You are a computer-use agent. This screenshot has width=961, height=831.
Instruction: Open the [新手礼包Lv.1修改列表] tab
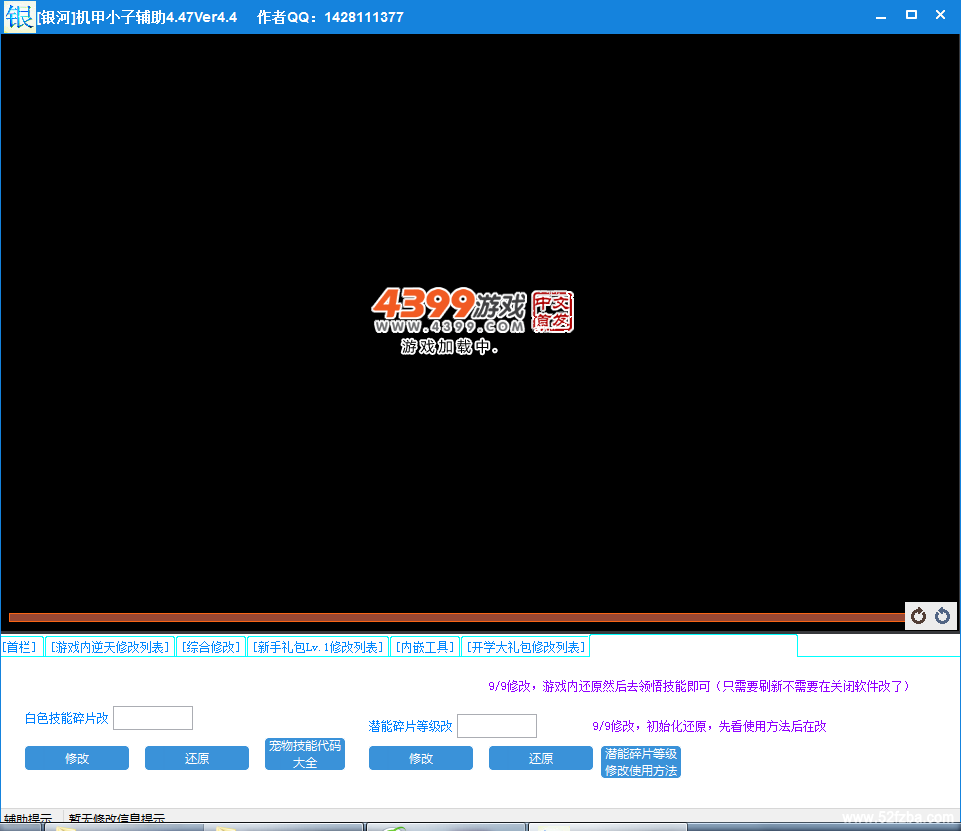coord(318,647)
